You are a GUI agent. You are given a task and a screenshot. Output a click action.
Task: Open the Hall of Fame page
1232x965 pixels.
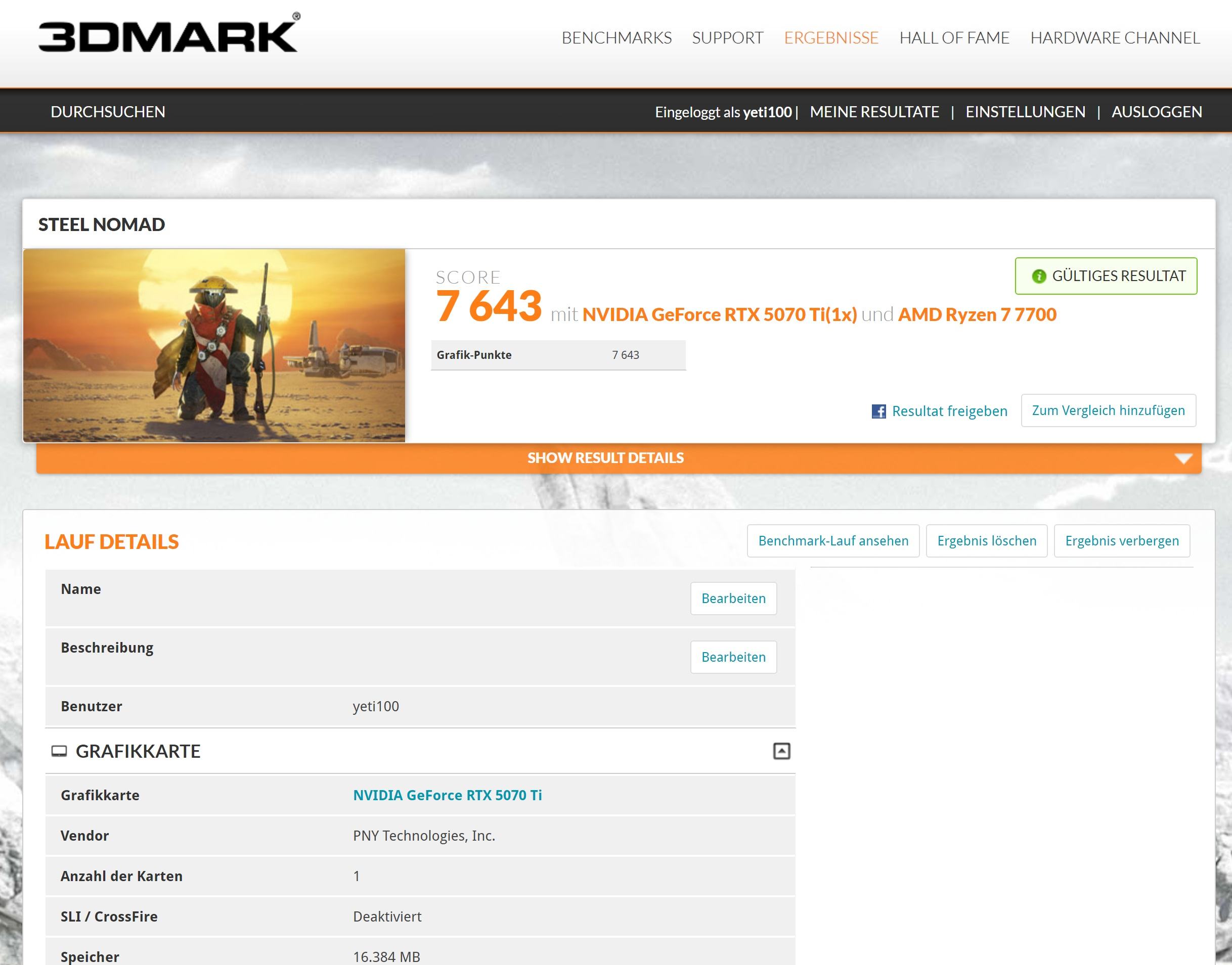954,38
